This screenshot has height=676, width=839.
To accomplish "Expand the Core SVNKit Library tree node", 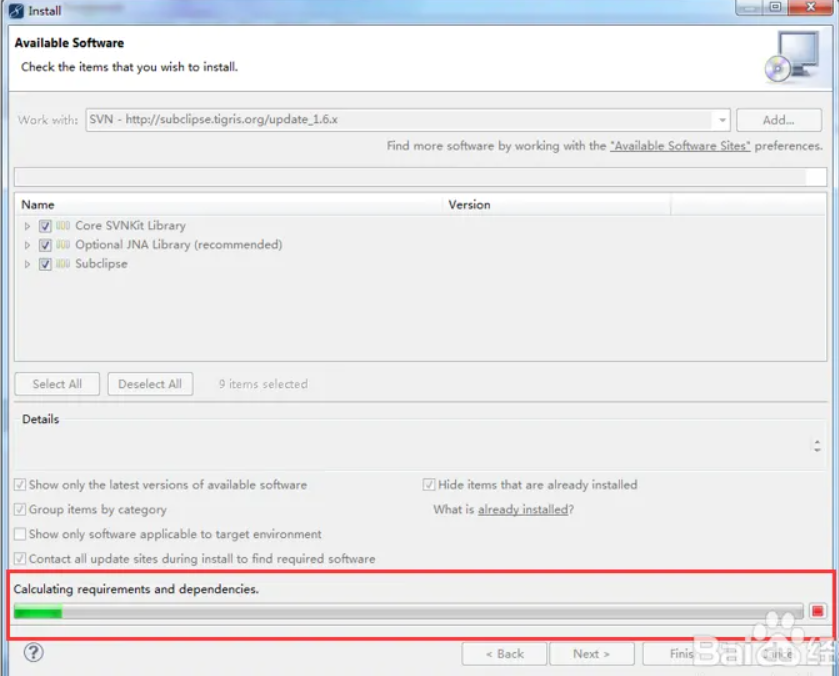I will (27, 226).
